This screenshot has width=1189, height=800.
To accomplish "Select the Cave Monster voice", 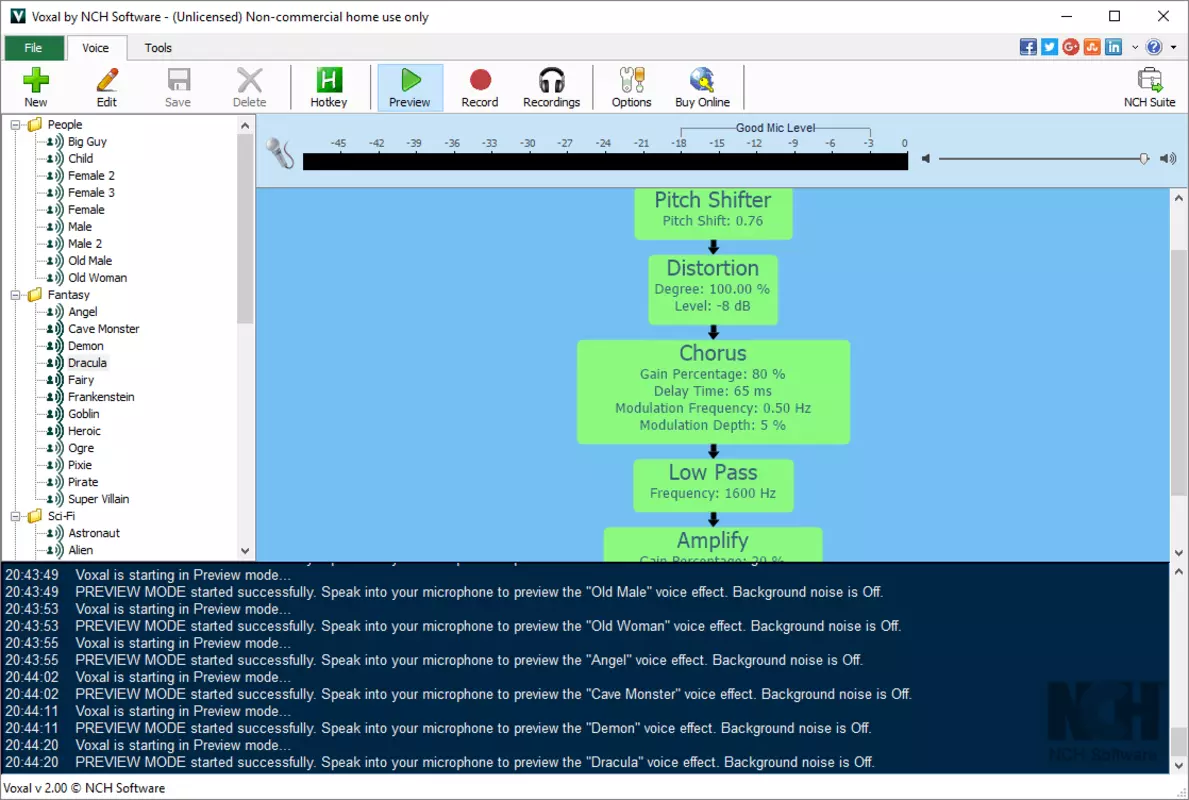I will point(104,329).
